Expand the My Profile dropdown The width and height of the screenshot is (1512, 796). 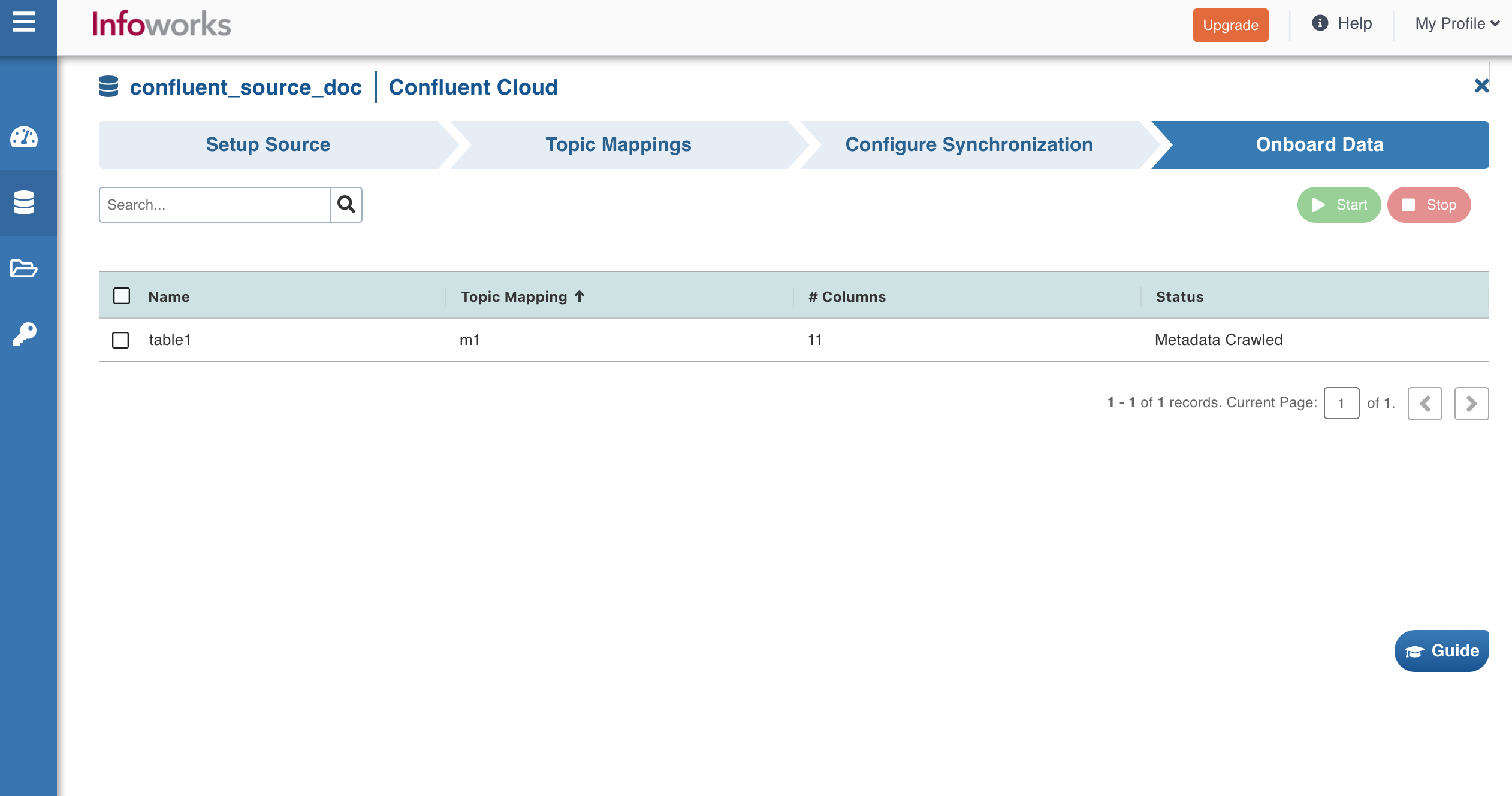click(1457, 24)
